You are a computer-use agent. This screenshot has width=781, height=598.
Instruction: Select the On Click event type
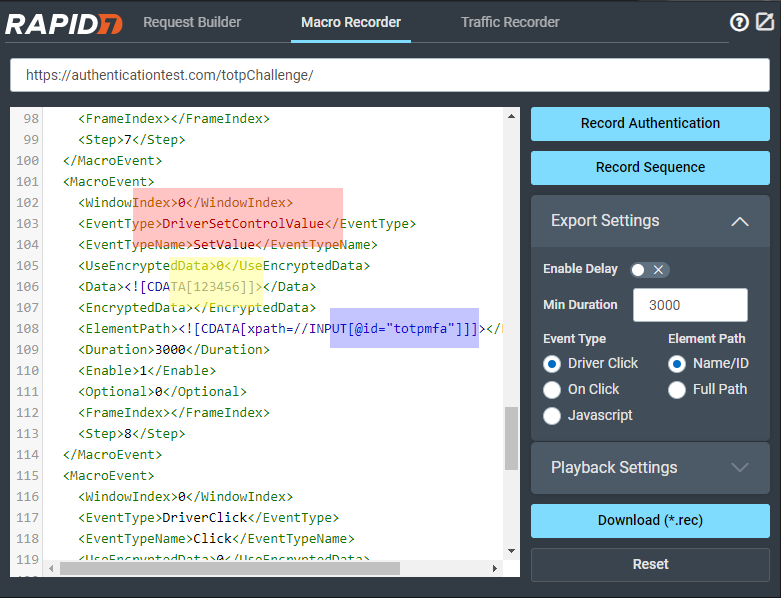(x=552, y=390)
